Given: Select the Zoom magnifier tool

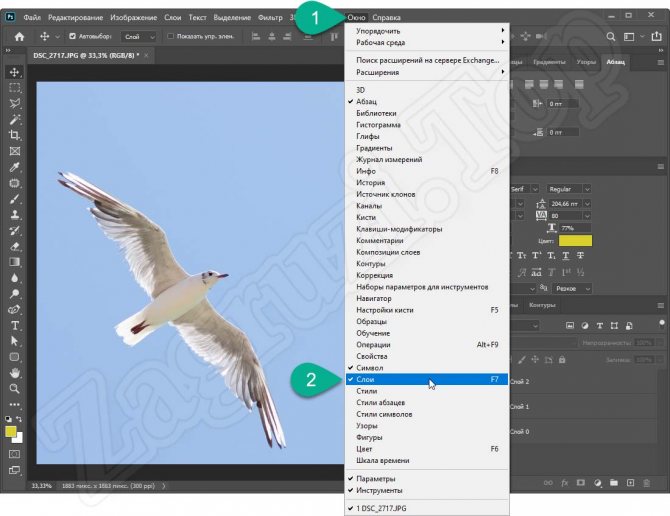Looking at the screenshot, I should pyautogui.click(x=15, y=387).
